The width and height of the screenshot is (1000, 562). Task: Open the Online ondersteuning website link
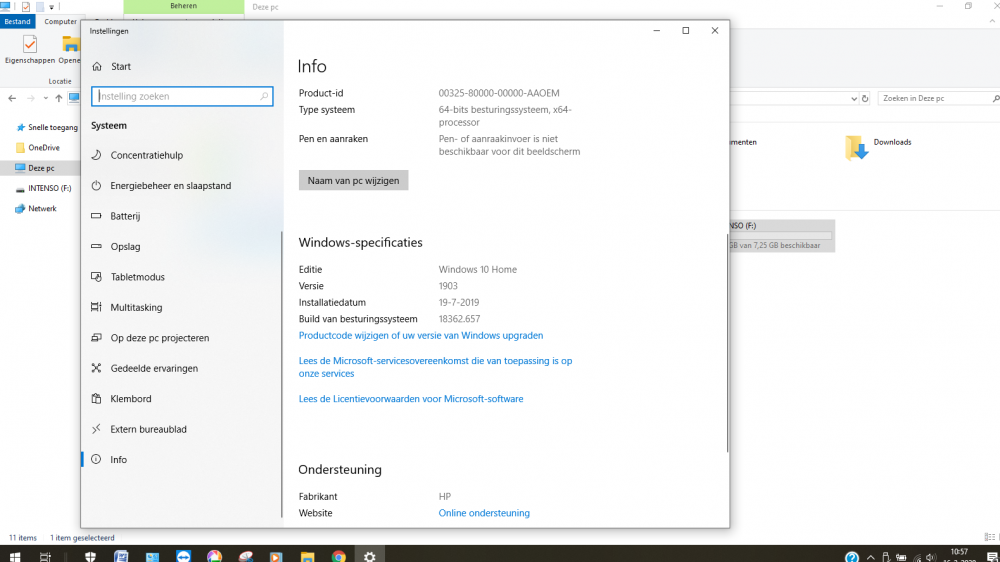pyautogui.click(x=484, y=513)
